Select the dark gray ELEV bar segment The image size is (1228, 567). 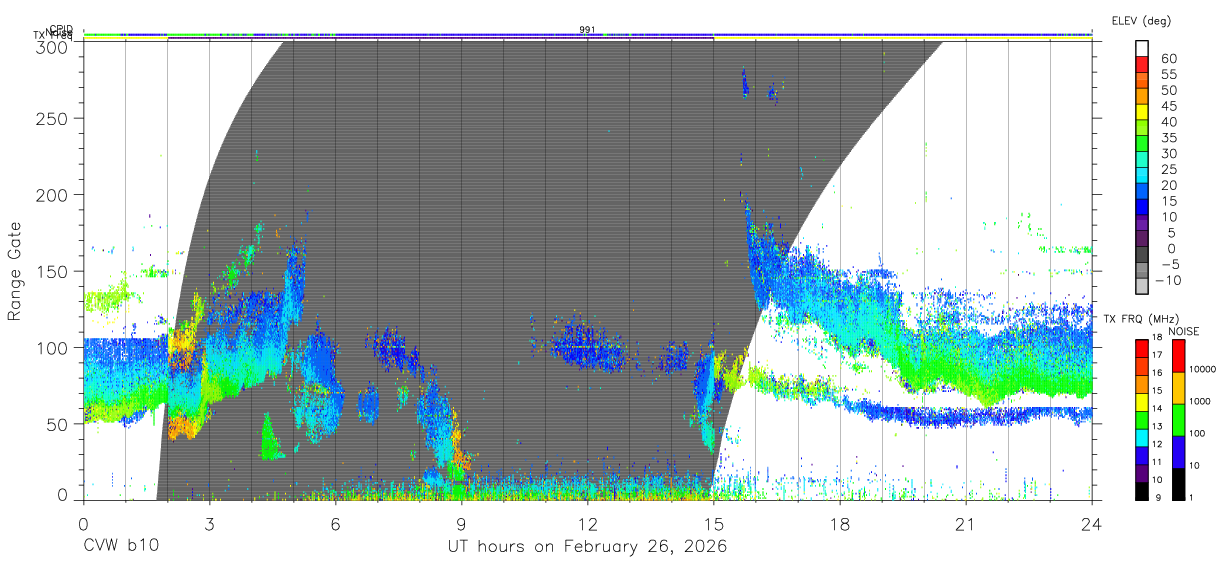coord(1143,256)
